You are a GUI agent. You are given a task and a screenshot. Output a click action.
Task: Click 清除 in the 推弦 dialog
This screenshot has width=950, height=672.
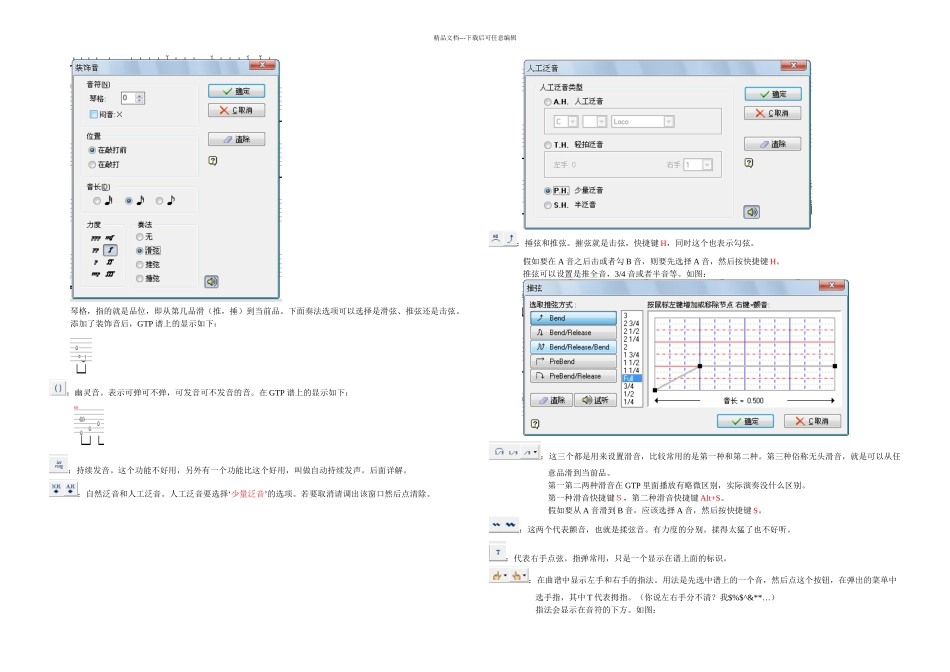[x=551, y=401]
